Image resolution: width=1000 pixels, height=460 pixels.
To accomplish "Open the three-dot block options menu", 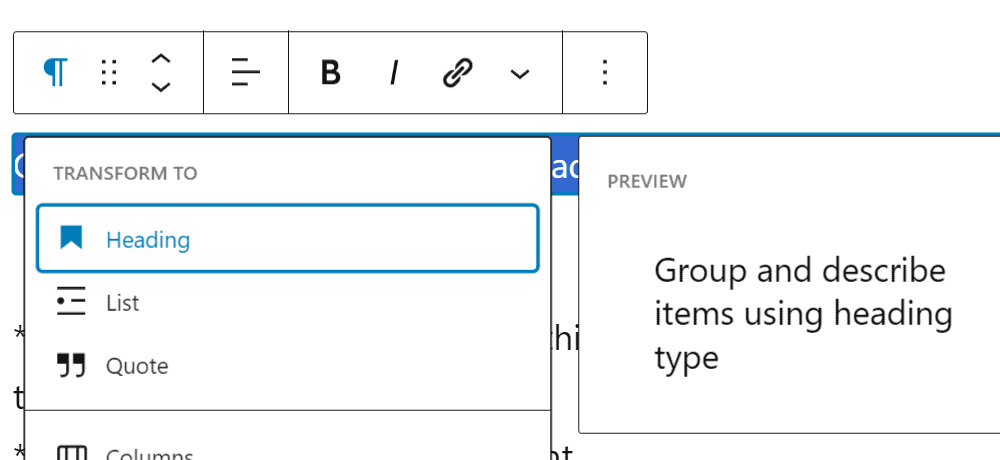I will 604,72.
